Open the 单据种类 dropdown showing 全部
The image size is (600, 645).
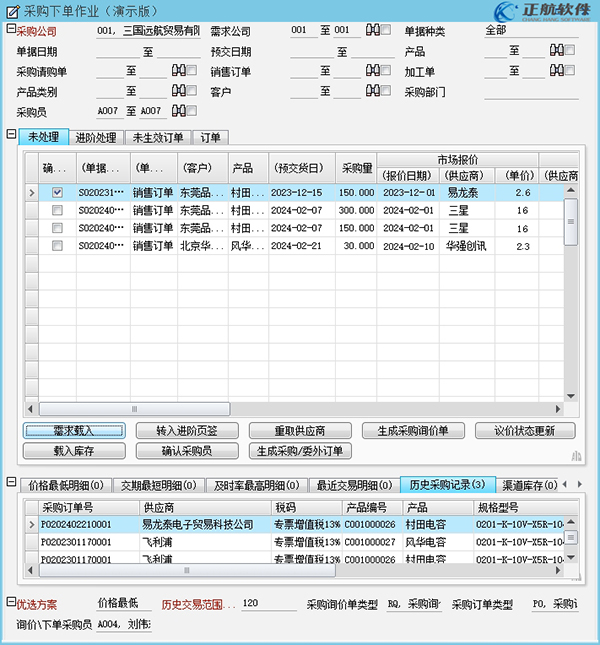pos(531,30)
